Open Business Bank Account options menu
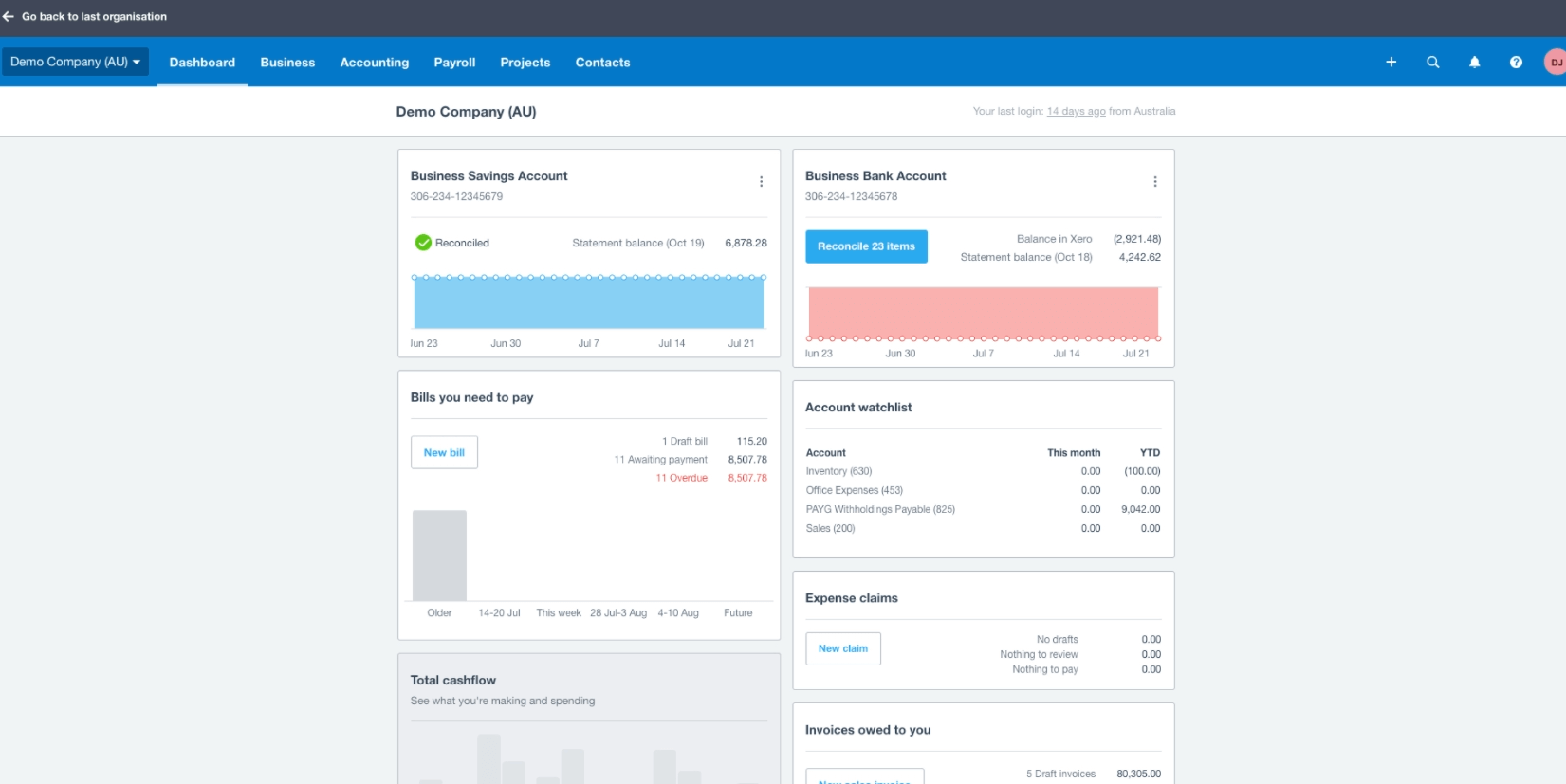The height and width of the screenshot is (784, 1566). click(1155, 182)
